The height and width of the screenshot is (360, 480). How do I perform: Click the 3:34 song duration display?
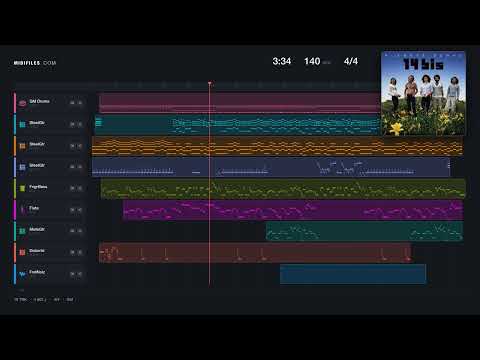click(x=282, y=61)
